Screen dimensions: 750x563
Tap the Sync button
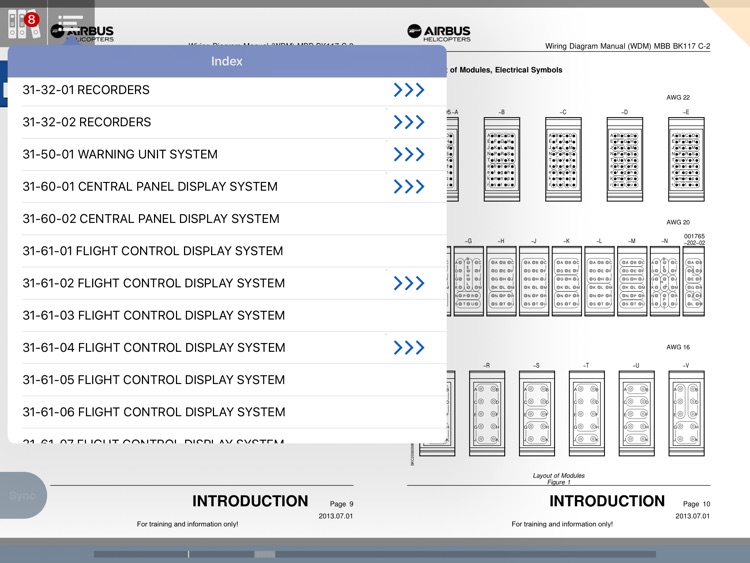pyautogui.click(x=22, y=496)
